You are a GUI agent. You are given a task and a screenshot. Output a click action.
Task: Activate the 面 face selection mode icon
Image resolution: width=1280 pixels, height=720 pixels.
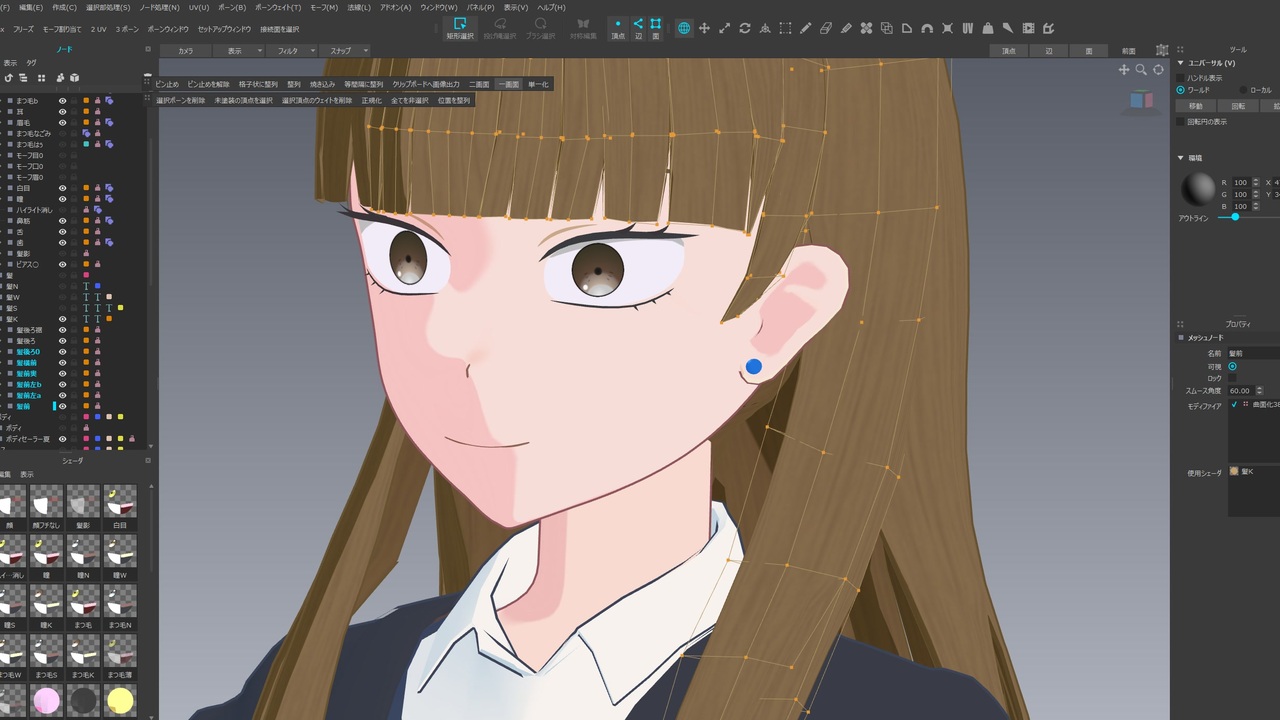656,28
